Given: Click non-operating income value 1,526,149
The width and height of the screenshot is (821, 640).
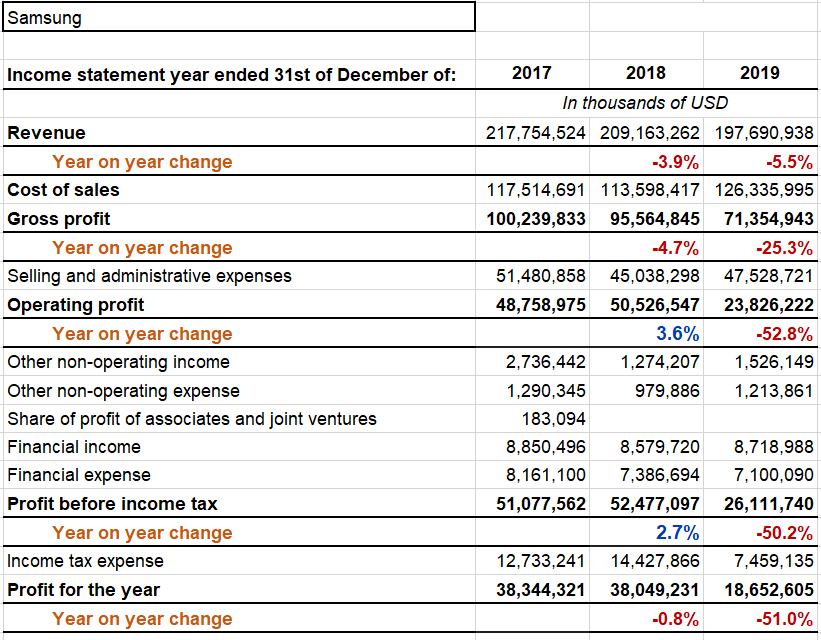Looking at the screenshot, I should [x=774, y=362].
